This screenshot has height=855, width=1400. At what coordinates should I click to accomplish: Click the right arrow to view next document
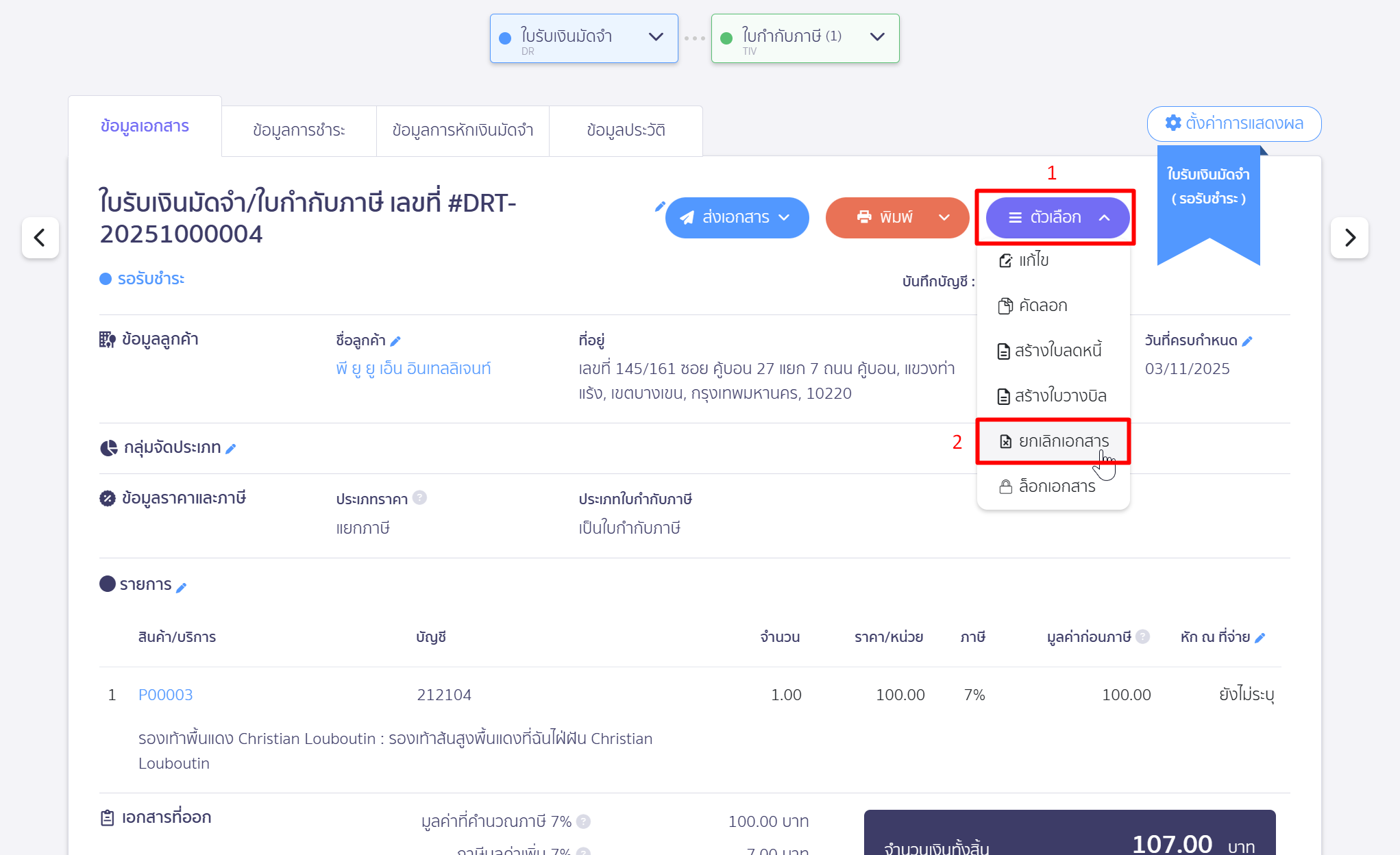point(1349,238)
